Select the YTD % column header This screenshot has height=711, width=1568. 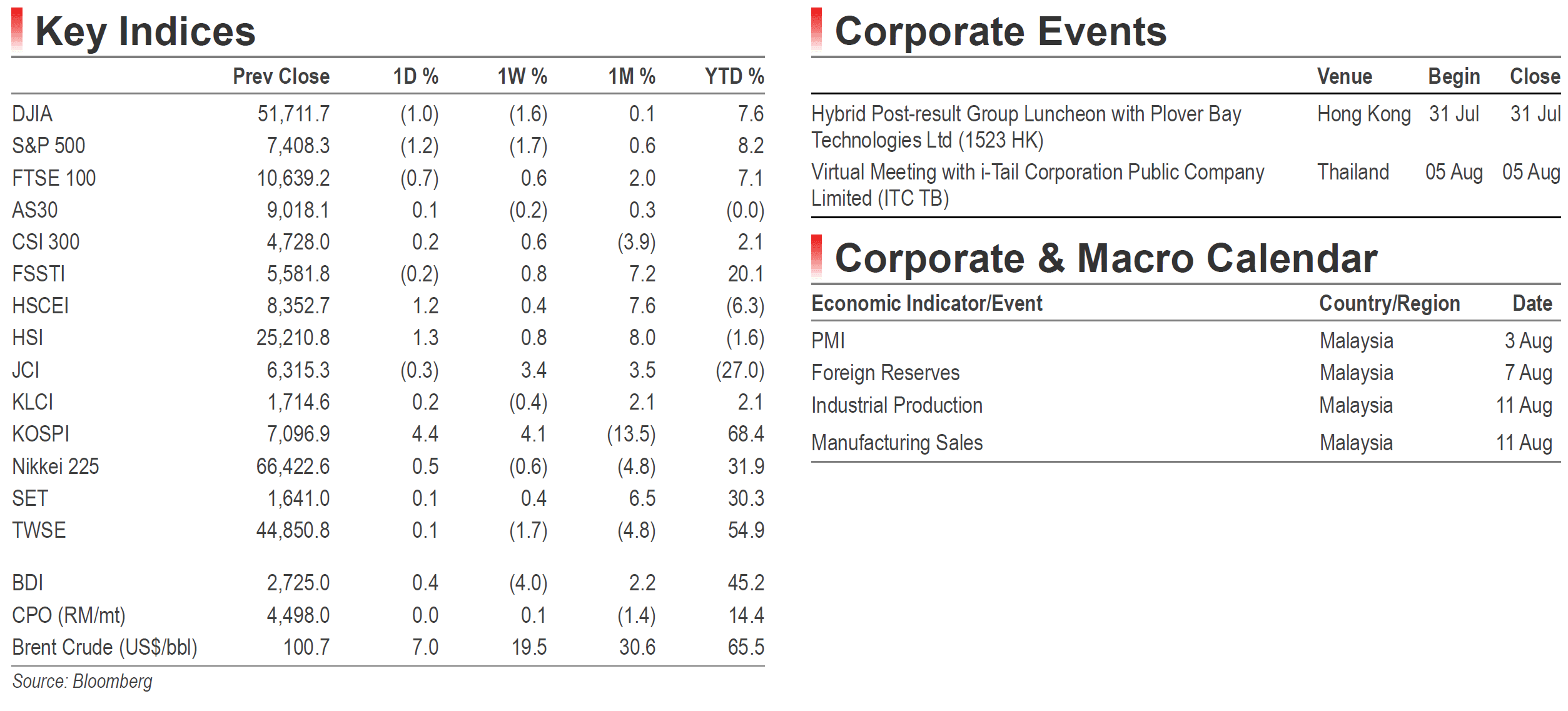click(734, 76)
